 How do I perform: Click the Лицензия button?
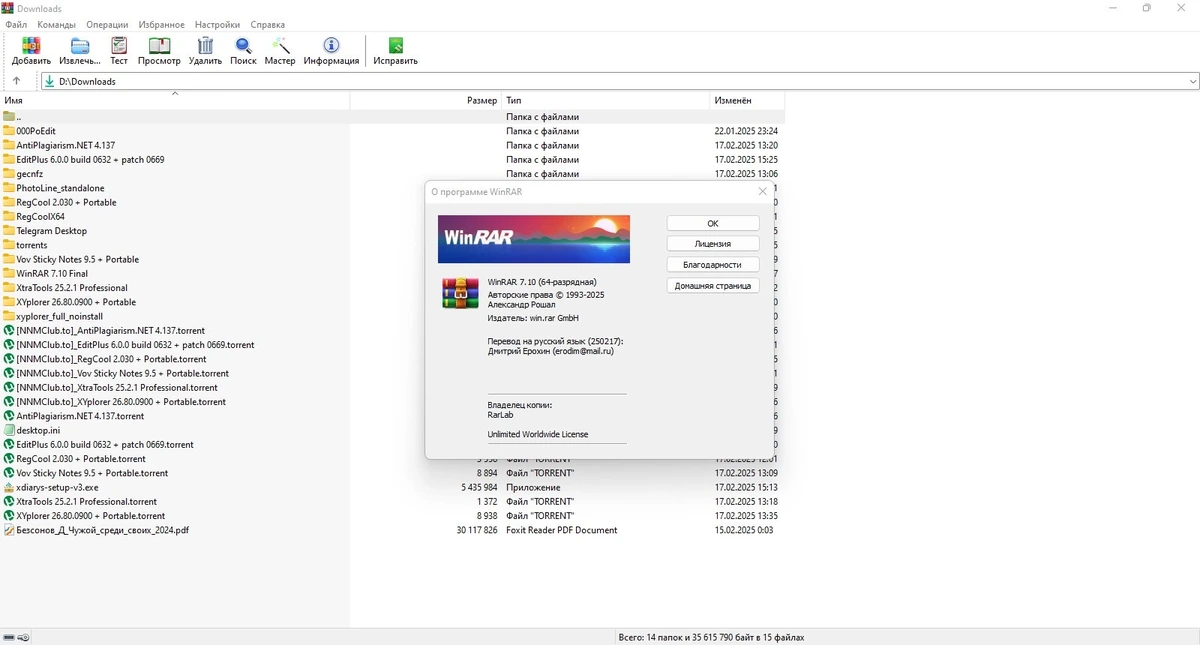[x=713, y=244]
